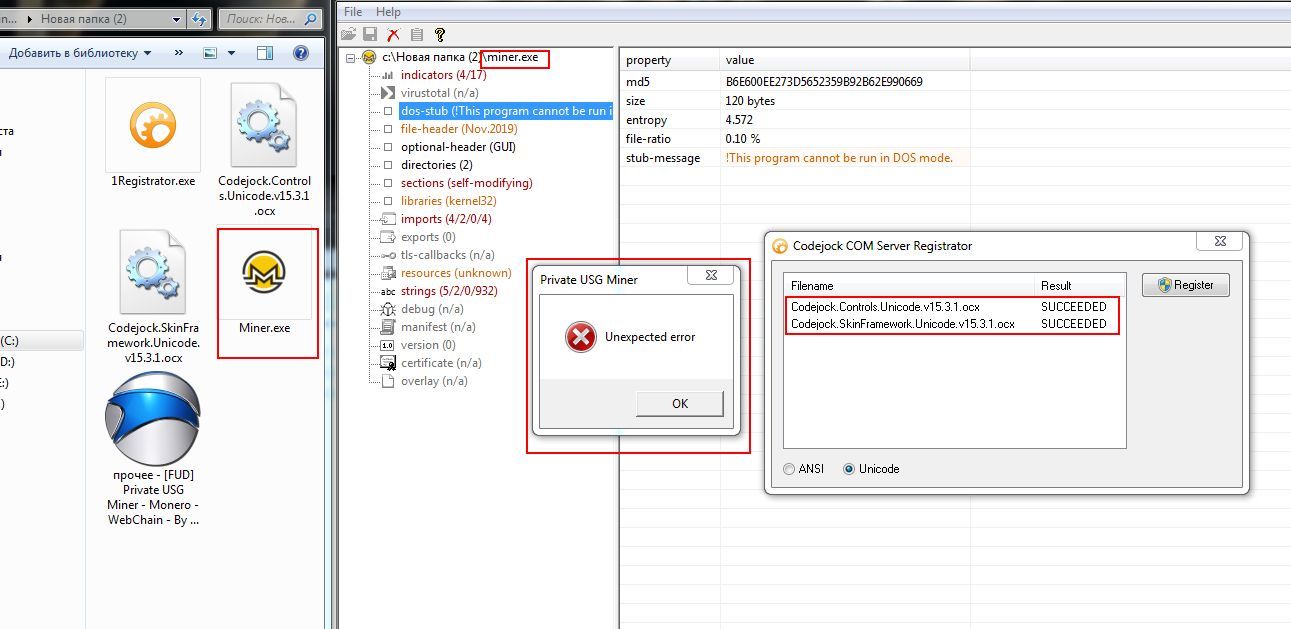Select Codejock.Controls.Unicode.v15.3.1.ocx row in Registrator list

pyautogui.click(x=954, y=307)
